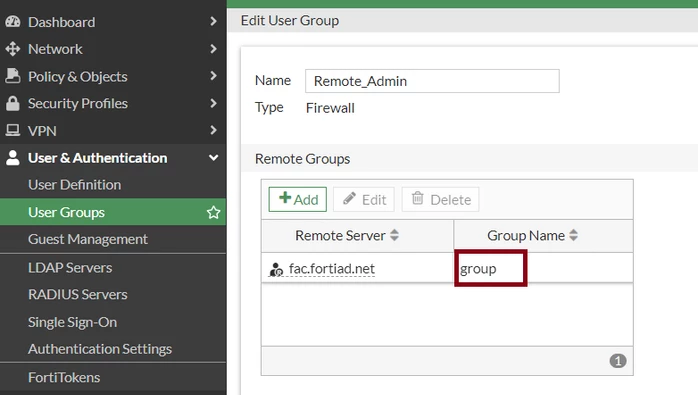Image resolution: width=698 pixels, height=395 pixels.
Task: Favorite User Groups with the star icon
Action: click(213, 212)
